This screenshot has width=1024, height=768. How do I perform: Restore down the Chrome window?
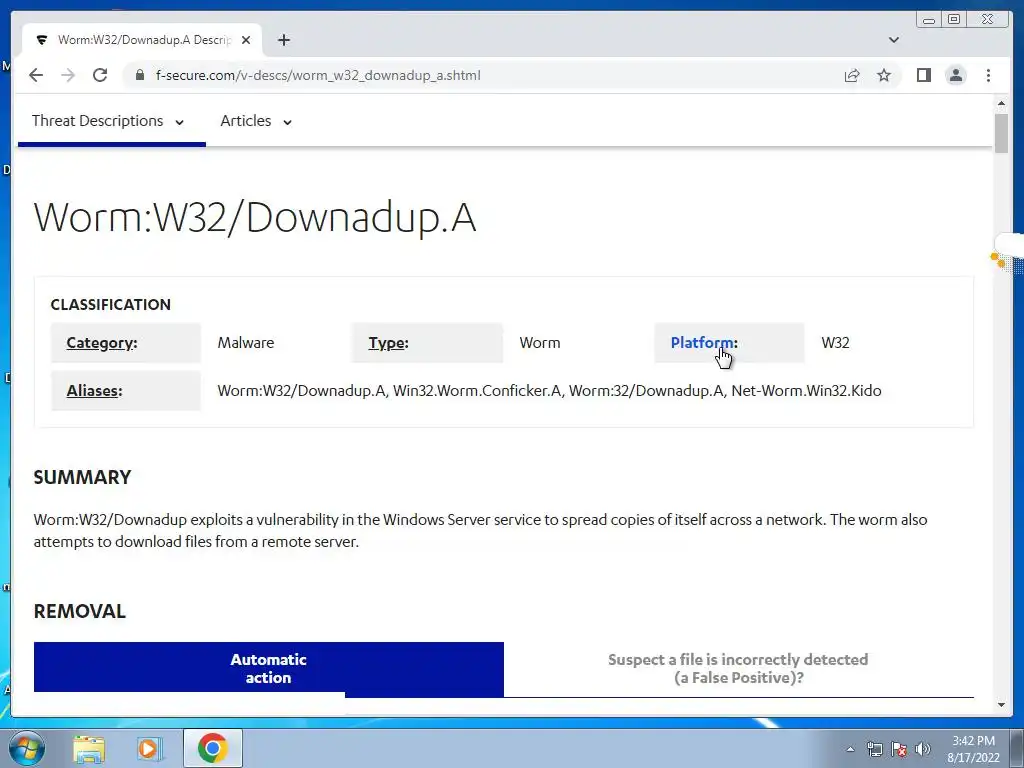point(953,20)
